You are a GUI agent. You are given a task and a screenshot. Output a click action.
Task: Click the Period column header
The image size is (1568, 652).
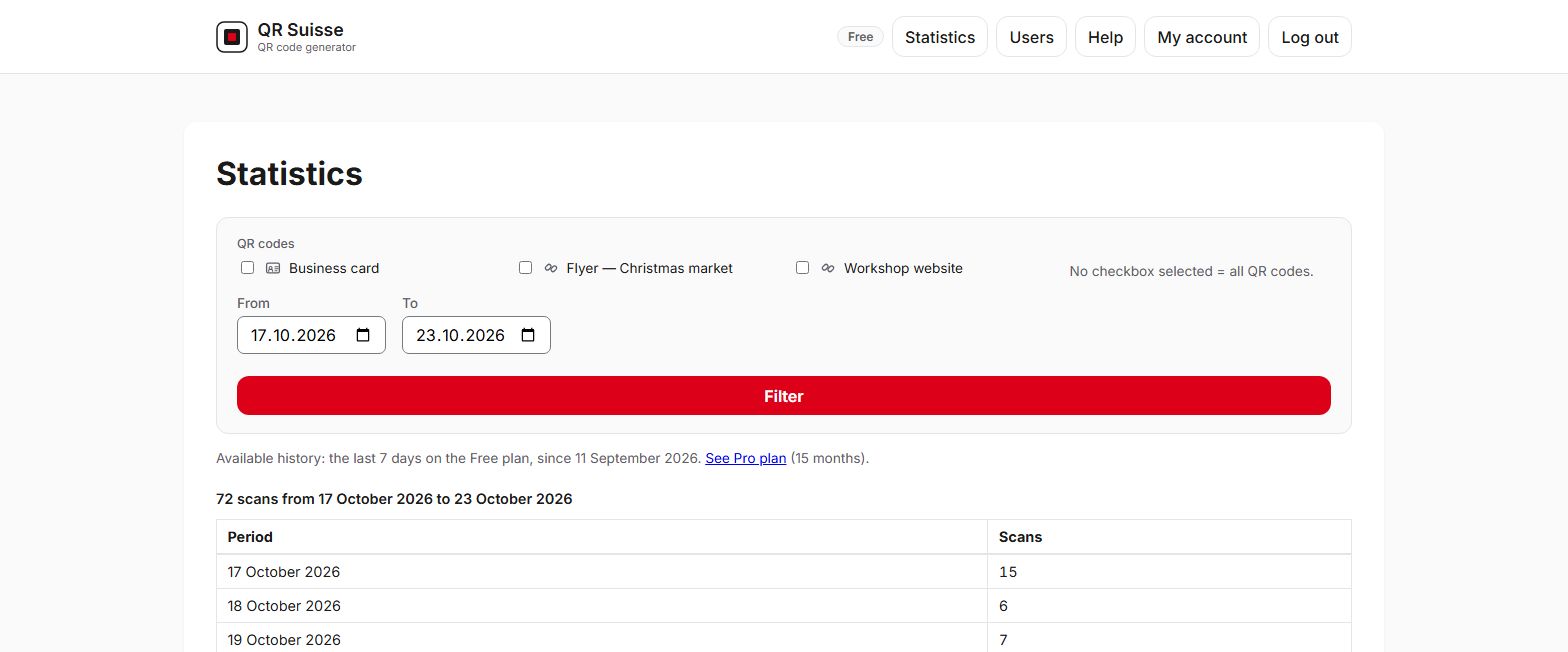602,537
